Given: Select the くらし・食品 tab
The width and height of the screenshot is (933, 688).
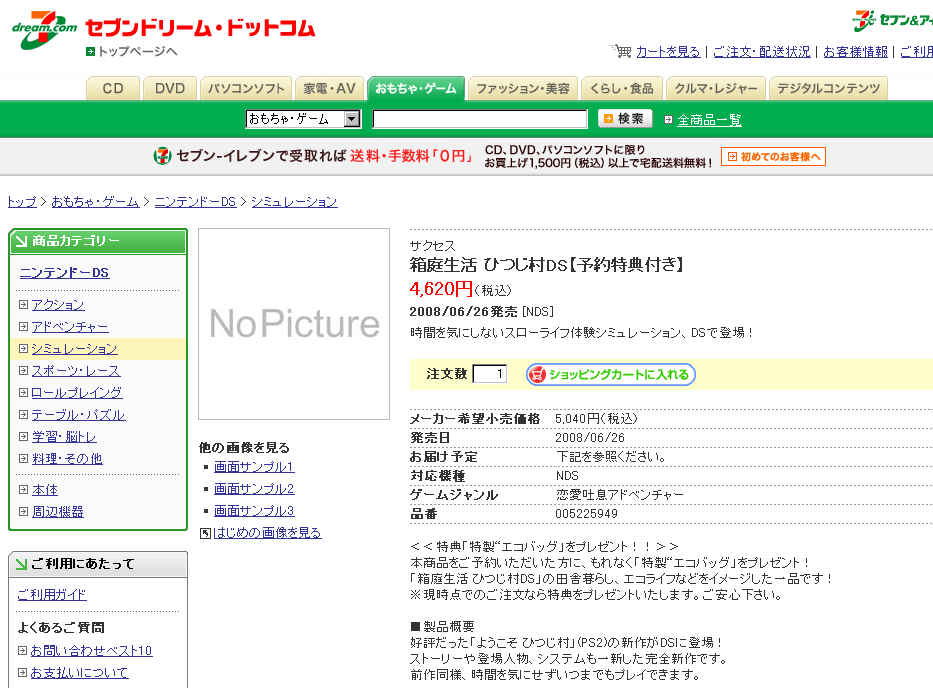Looking at the screenshot, I should click(x=621, y=89).
